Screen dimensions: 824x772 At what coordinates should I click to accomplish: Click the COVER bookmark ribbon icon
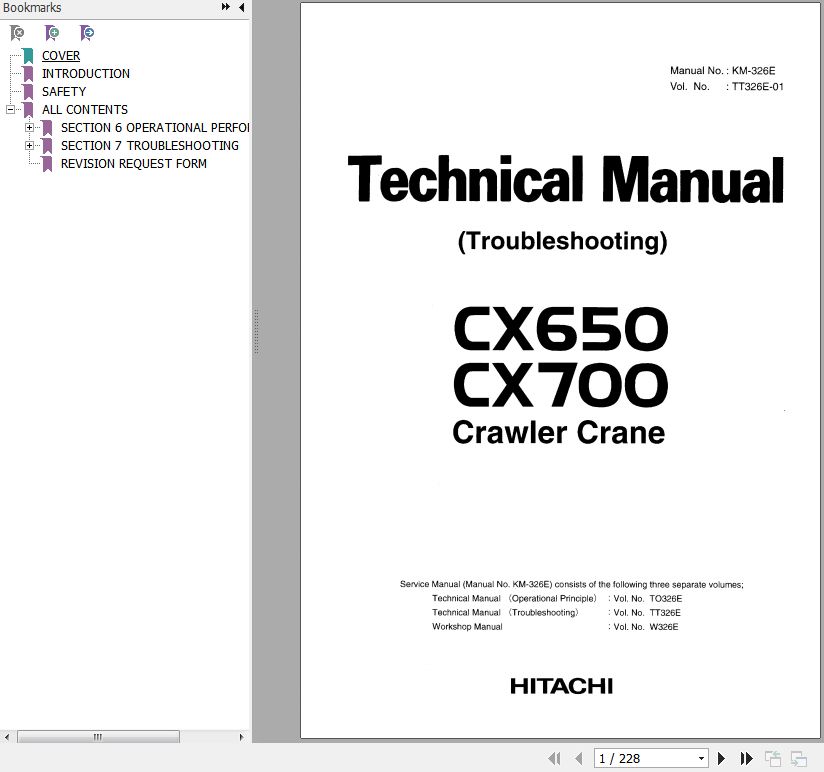(28, 56)
